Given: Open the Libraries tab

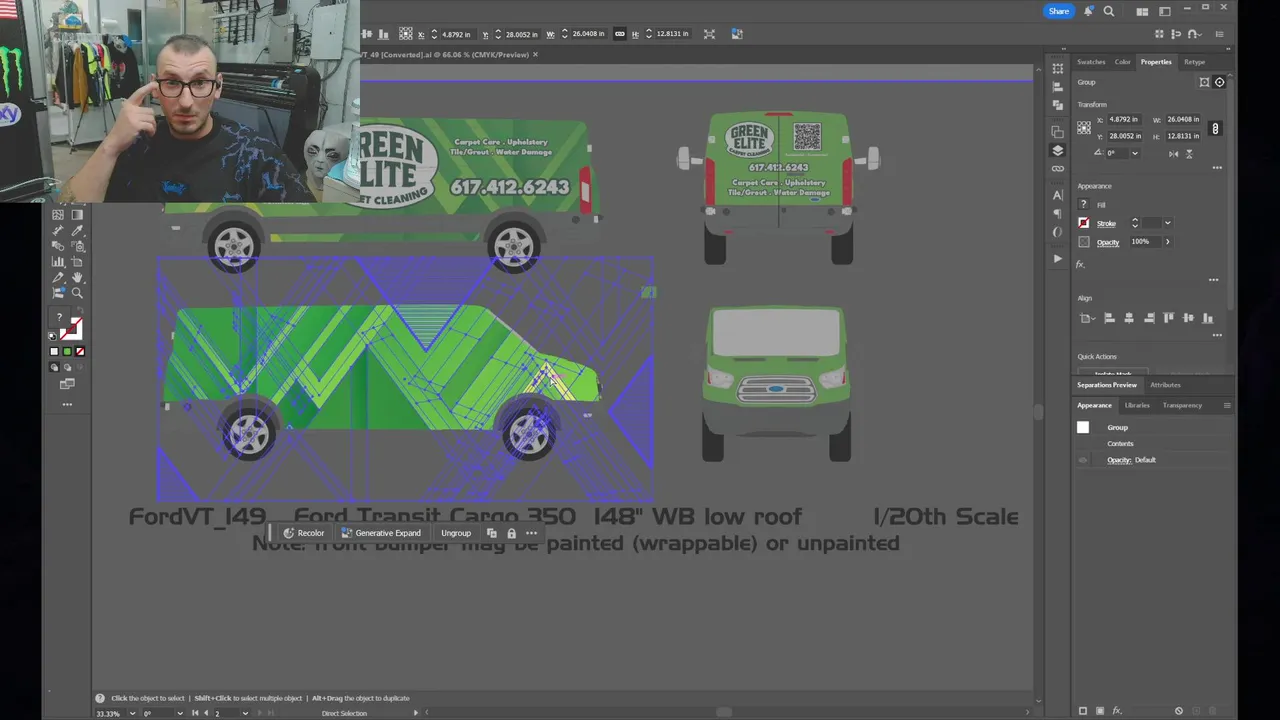Looking at the screenshot, I should pyautogui.click(x=1137, y=405).
